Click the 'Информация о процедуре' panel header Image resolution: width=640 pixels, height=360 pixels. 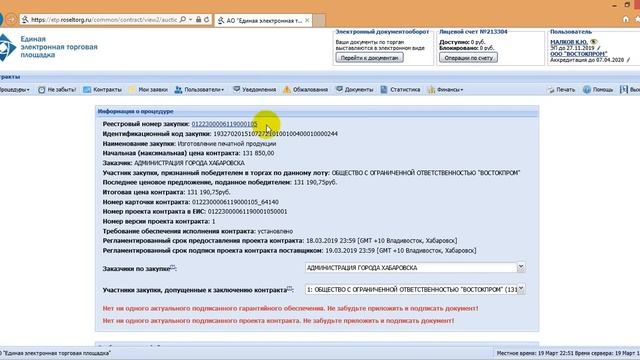tap(317, 111)
